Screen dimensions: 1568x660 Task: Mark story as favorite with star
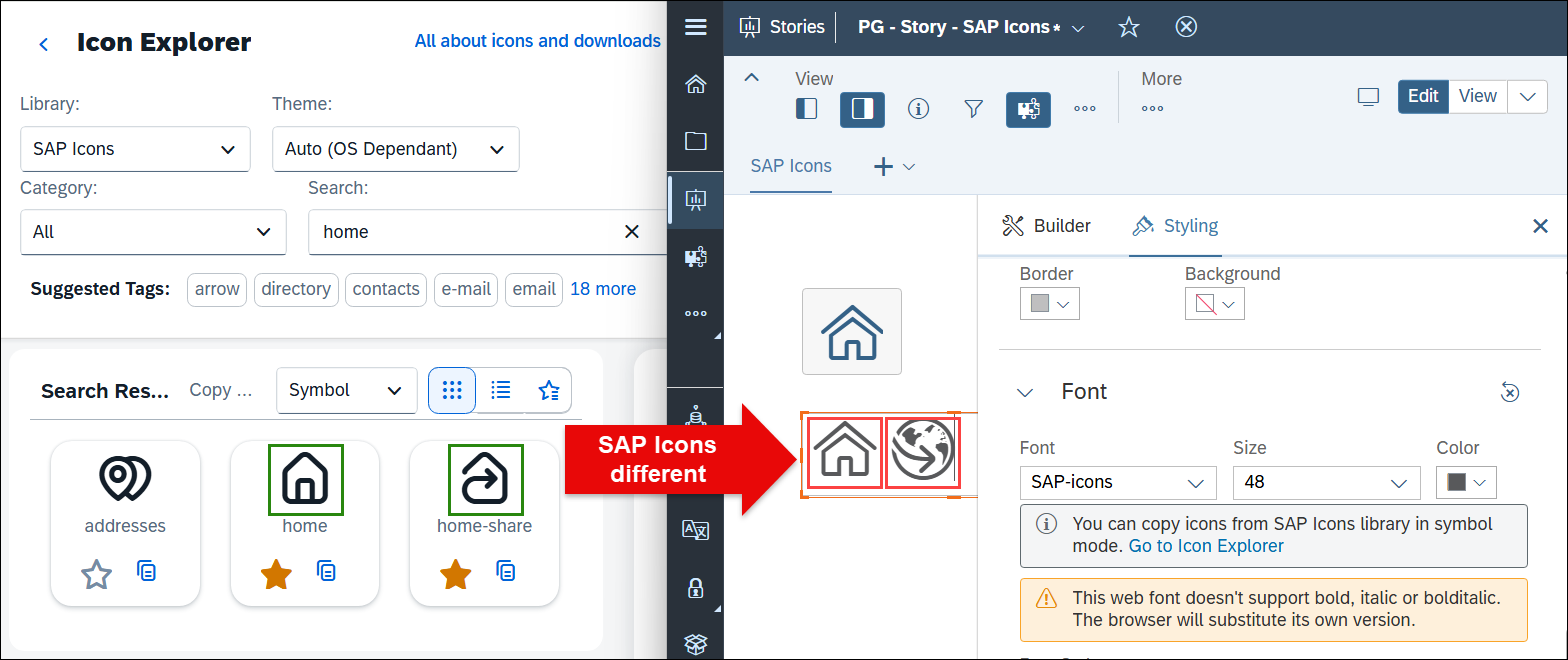(1129, 27)
